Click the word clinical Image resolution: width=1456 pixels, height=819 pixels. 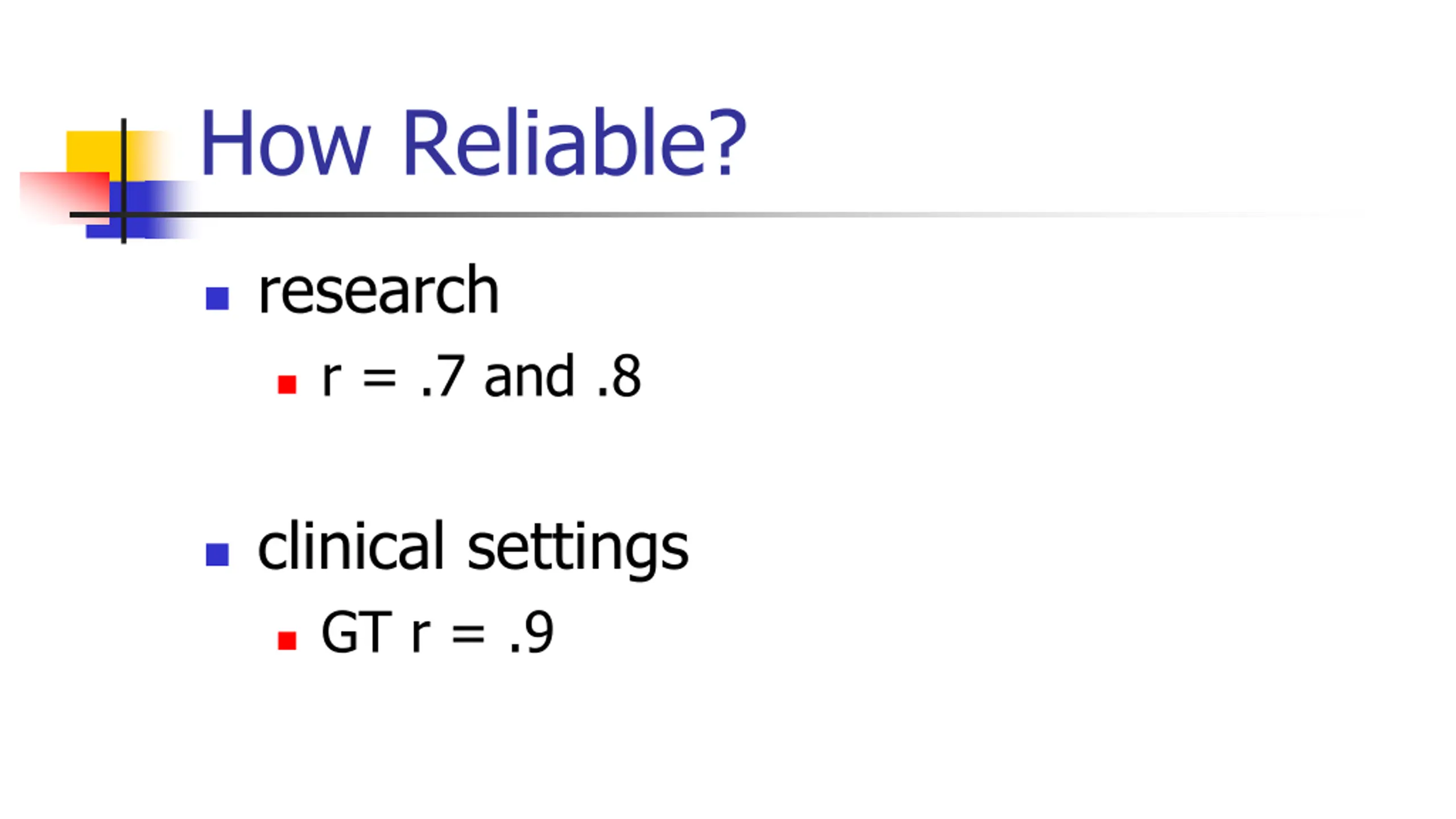tap(350, 545)
